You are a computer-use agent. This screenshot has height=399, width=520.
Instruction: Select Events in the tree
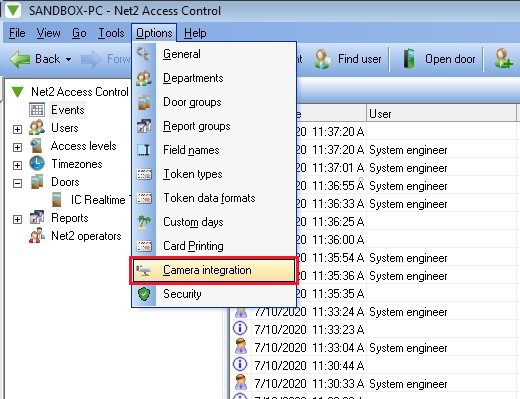[x=68, y=110]
